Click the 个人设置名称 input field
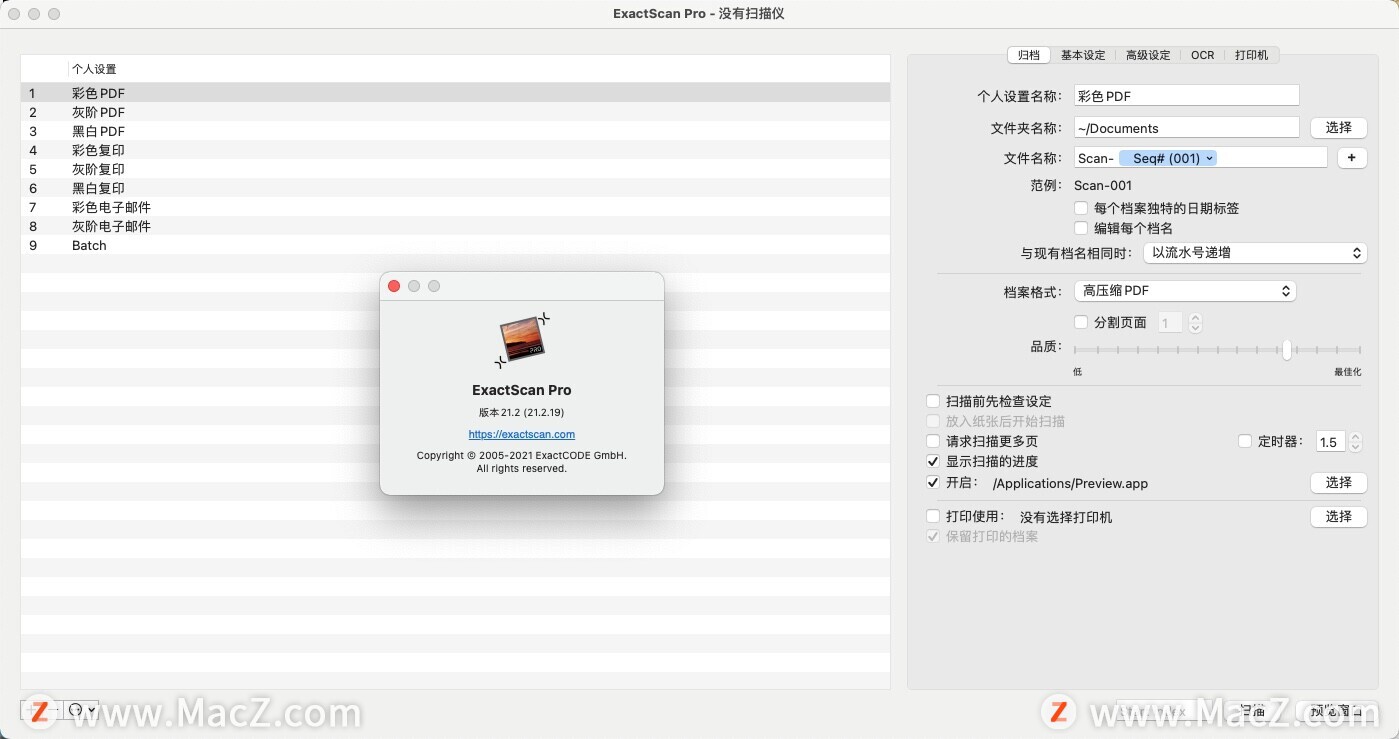Screen dimensions: 1399x739 coord(1186,96)
